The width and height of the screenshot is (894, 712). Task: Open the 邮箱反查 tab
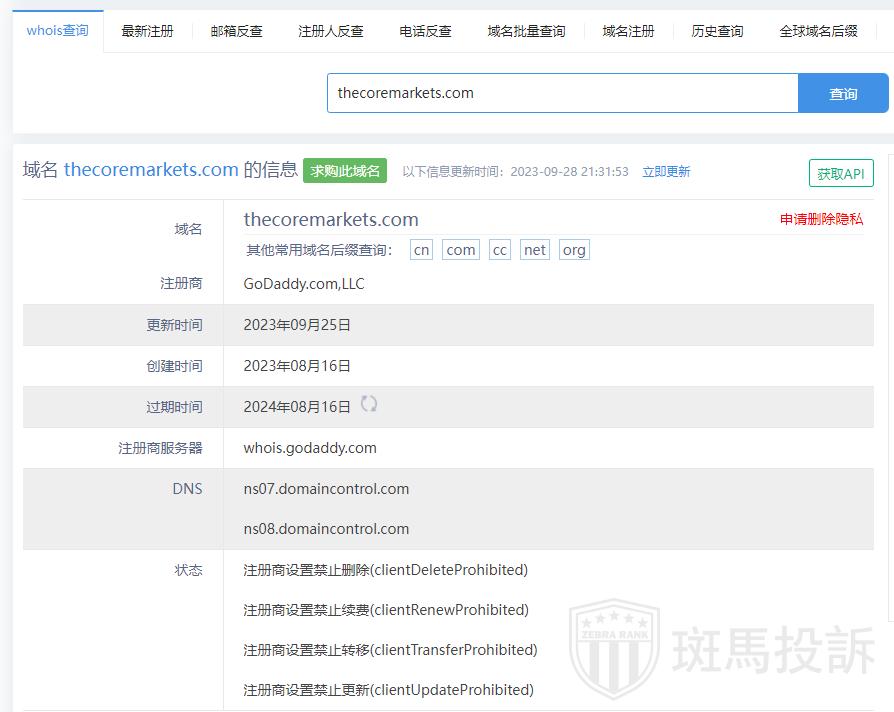click(236, 31)
